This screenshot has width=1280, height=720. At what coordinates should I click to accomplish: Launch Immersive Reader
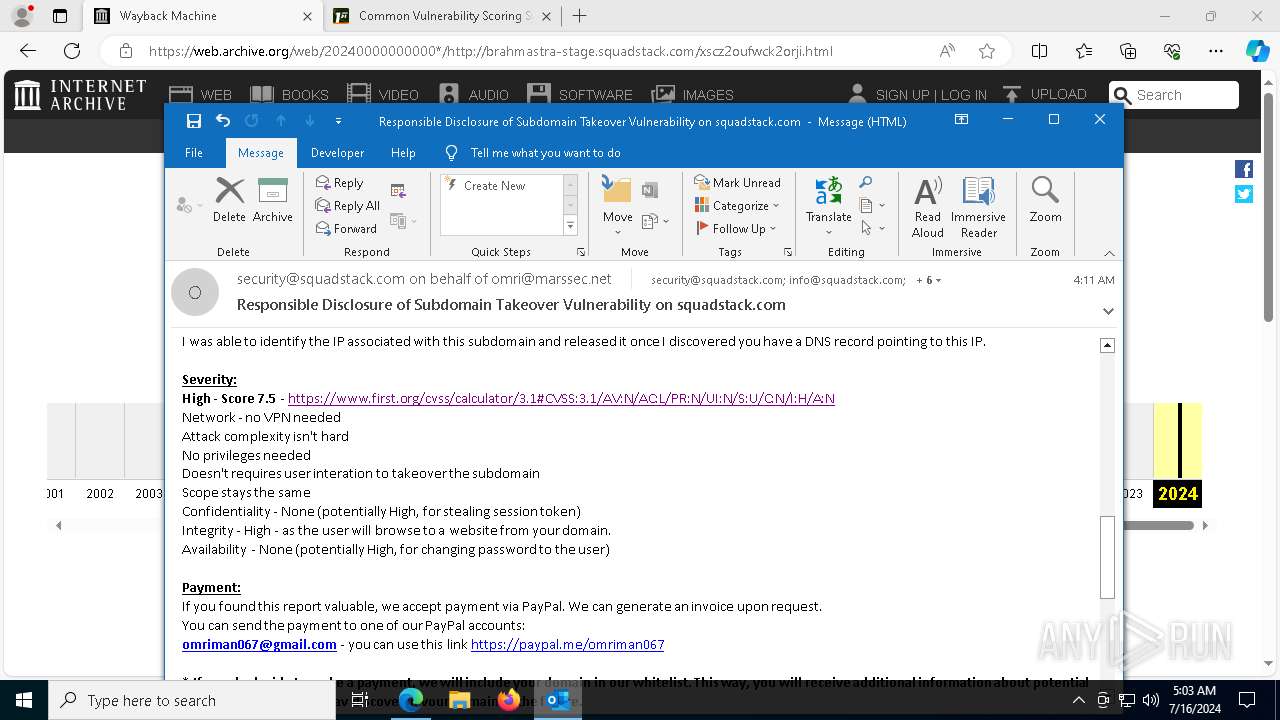point(978,208)
